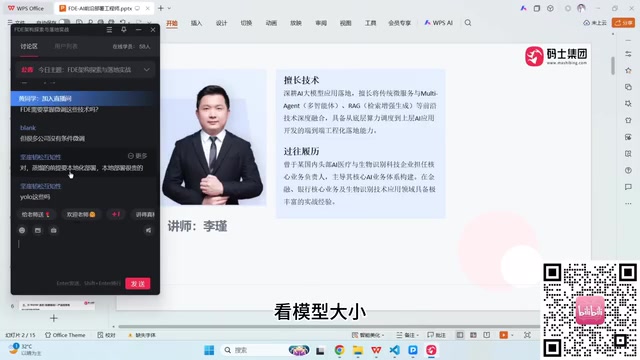This screenshot has width=640, height=360.
Task: Click the yolo这些吗 chat message
Action: (x=35, y=197)
